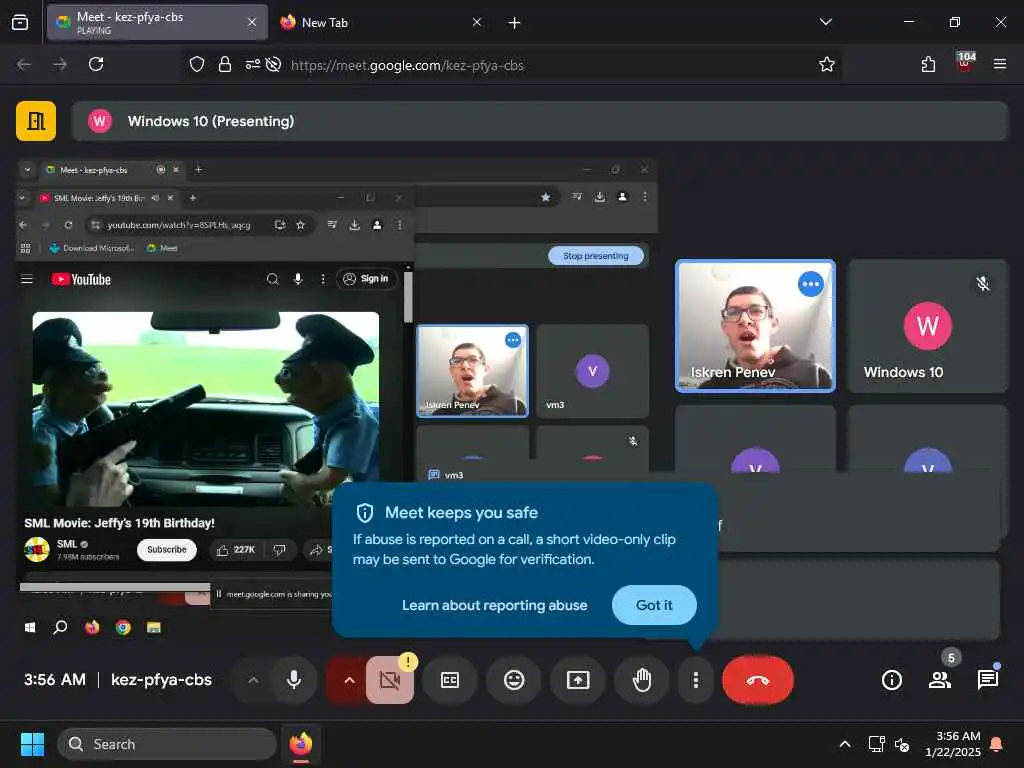Viewport: 1024px width, 768px height.
Task: Click the site security padlock icon
Action: (x=225, y=64)
